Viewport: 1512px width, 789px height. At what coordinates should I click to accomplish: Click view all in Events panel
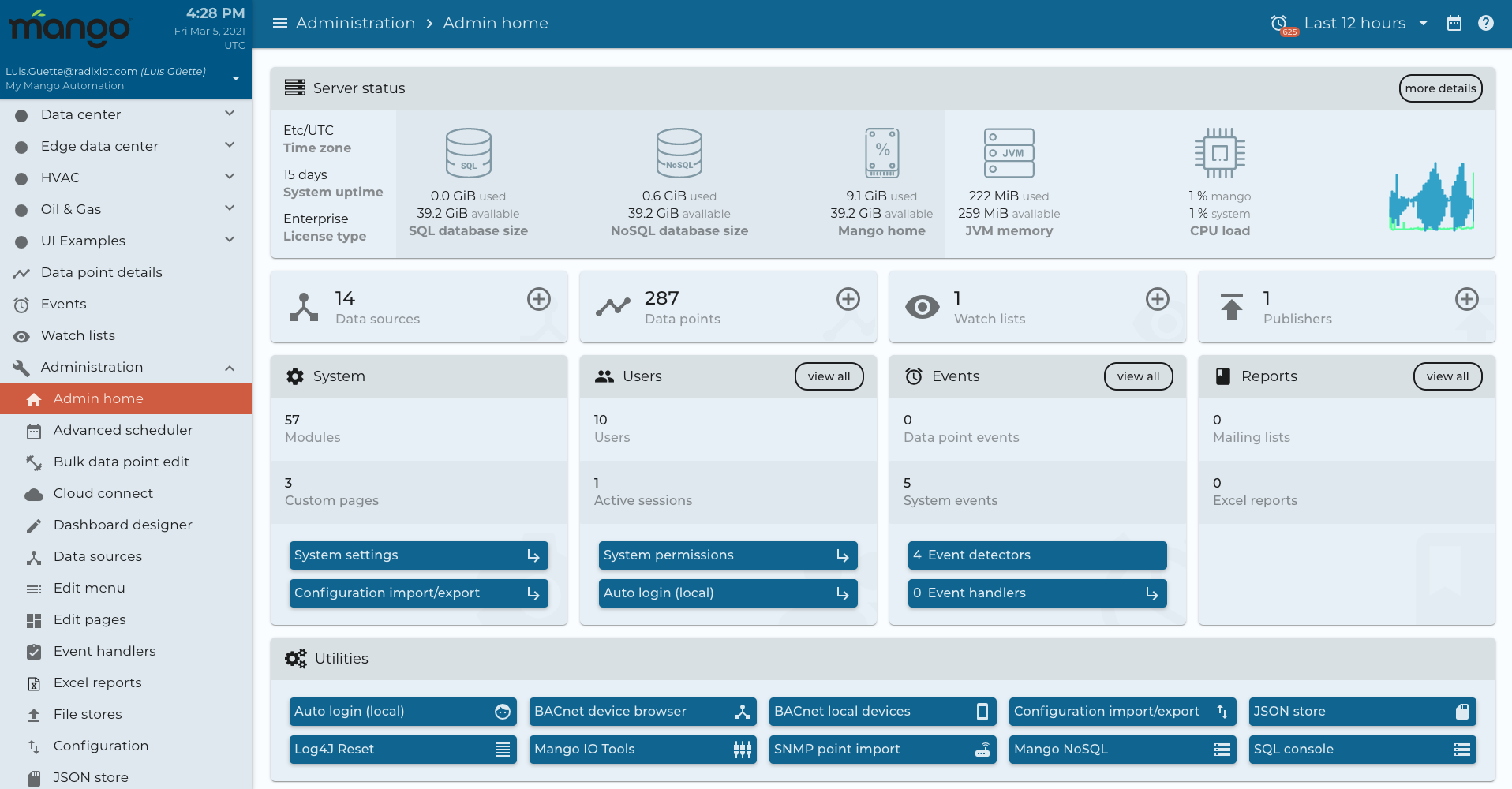(1138, 376)
